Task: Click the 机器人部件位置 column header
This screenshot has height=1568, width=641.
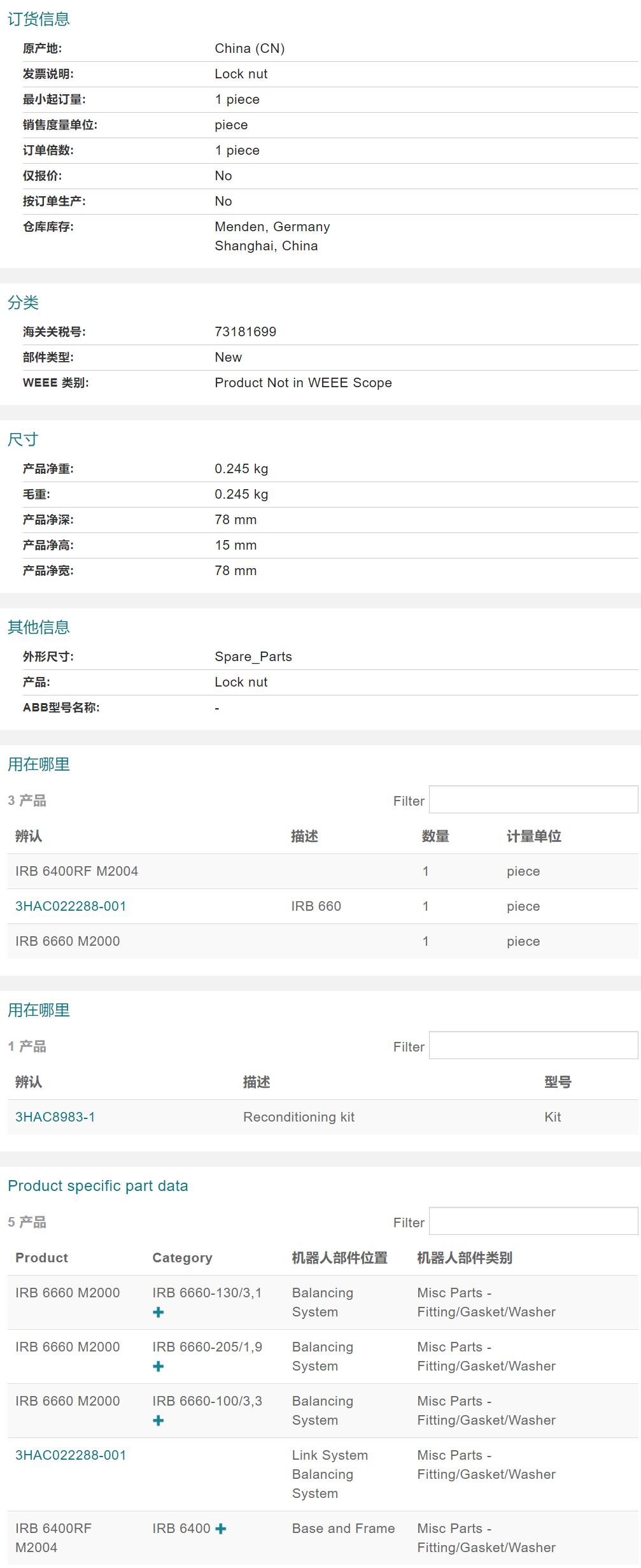Action: pyautogui.click(x=339, y=1258)
